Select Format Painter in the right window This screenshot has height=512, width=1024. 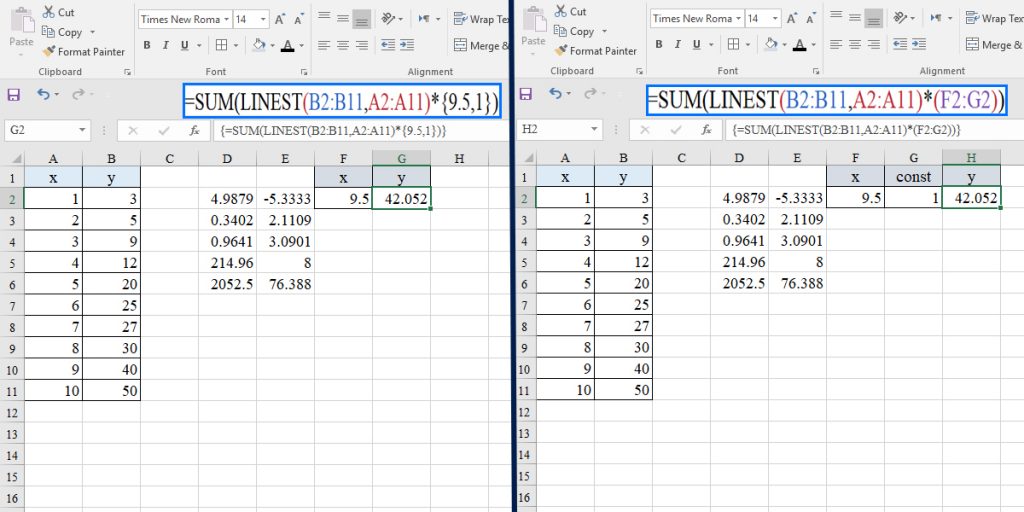595,50
